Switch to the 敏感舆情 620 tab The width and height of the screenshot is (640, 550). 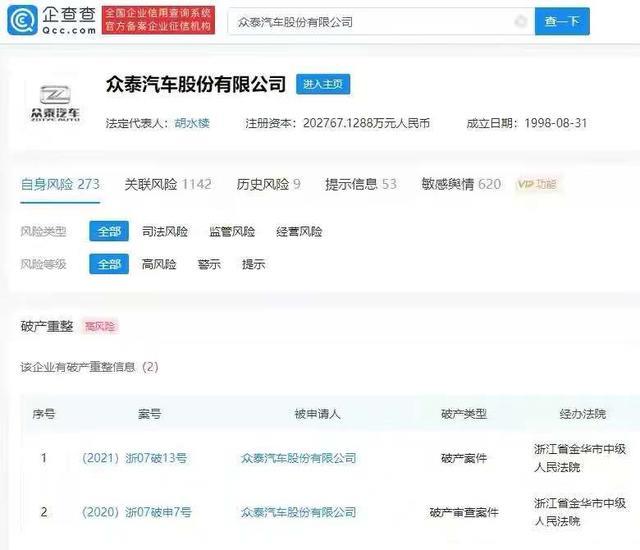click(x=461, y=184)
